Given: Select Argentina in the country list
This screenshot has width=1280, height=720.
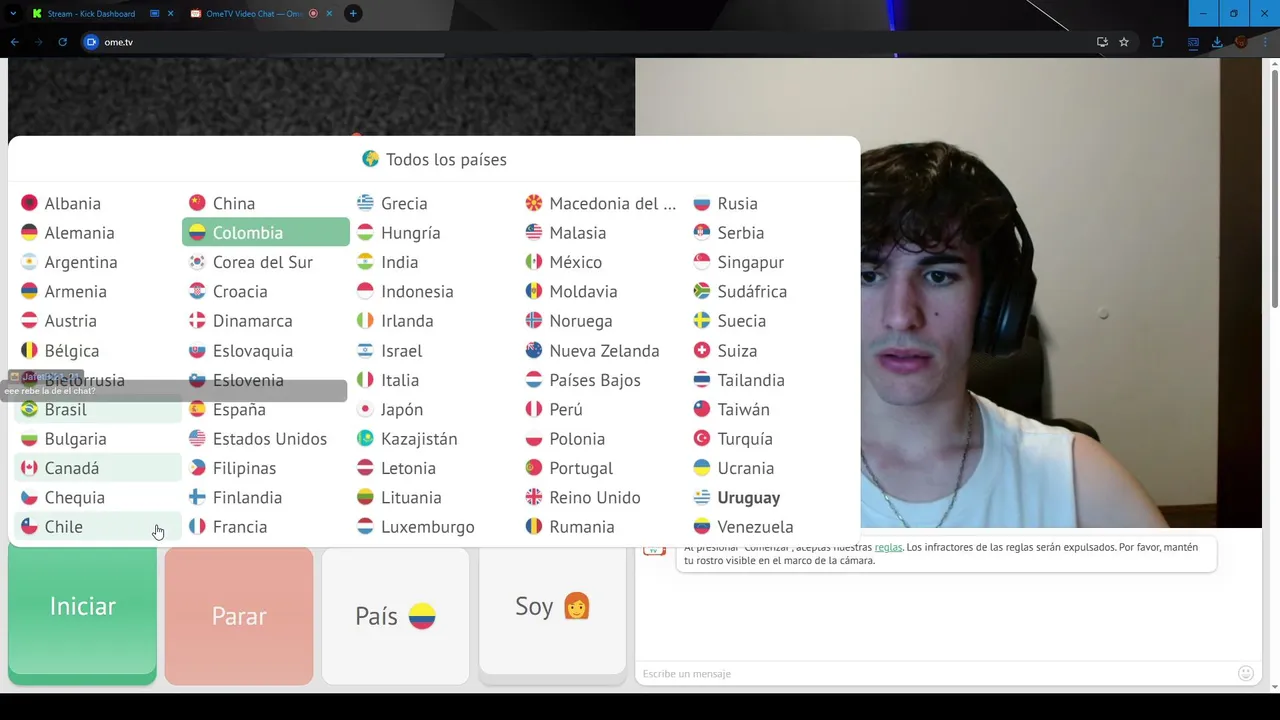Looking at the screenshot, I should point(97,262).
